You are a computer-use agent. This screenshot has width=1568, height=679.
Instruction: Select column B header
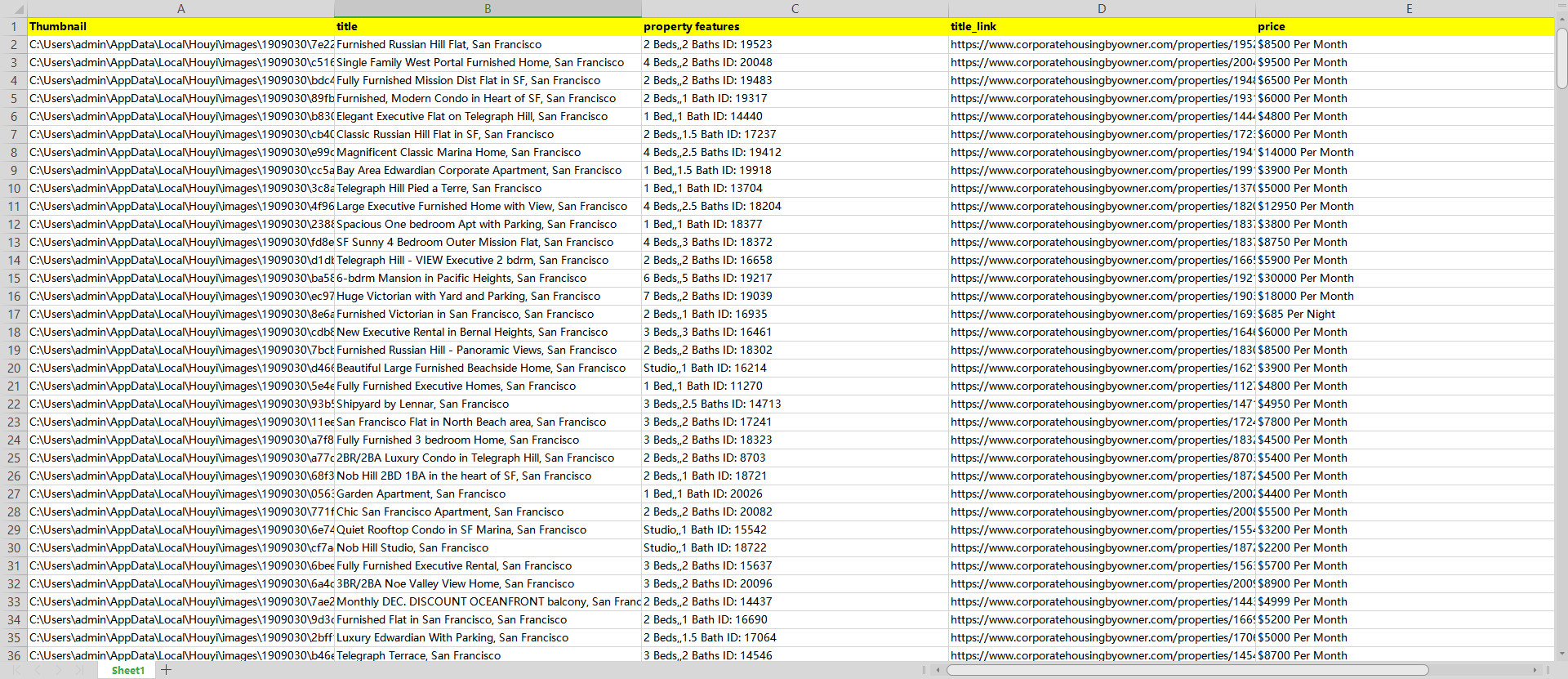[x=488, y=8]
